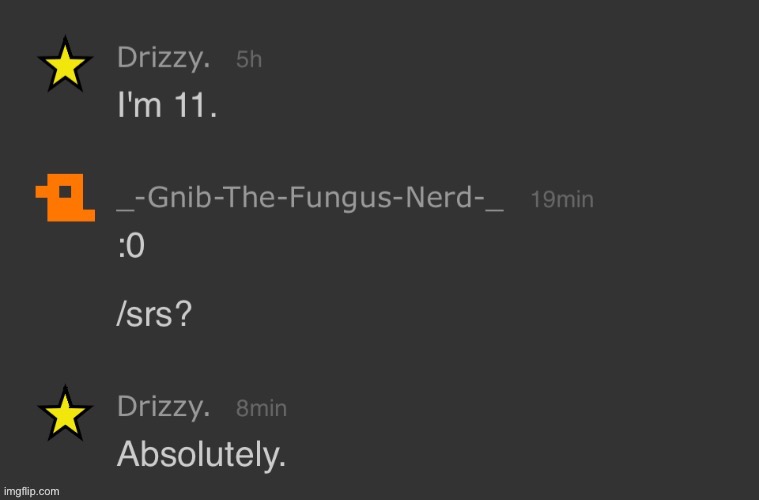This screenshot has width=759, height=500.
Task: Click the star avatar beside the "Absolutely." reply
Action: [65, 412]
